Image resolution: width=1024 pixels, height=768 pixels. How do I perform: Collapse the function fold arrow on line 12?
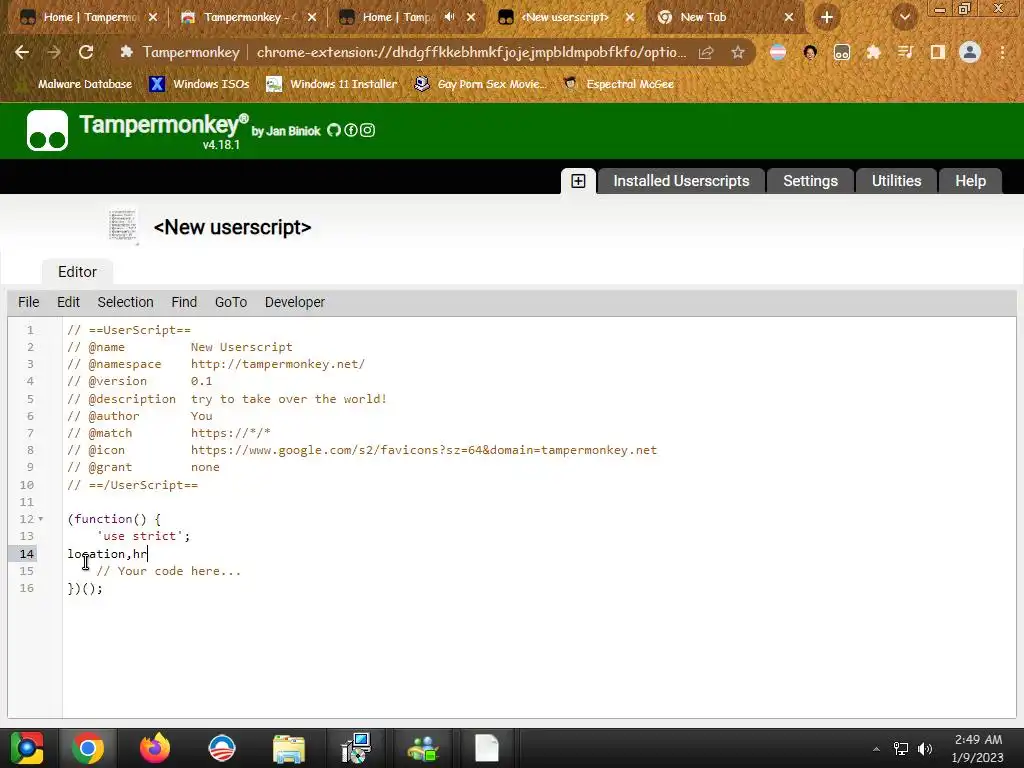pyautogui.click(x=40, y=519)
